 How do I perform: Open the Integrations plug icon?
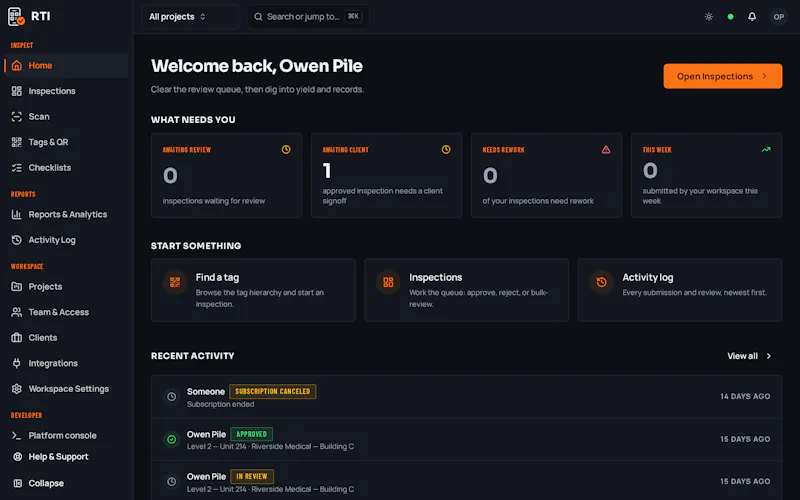click(x=17, y=363)
